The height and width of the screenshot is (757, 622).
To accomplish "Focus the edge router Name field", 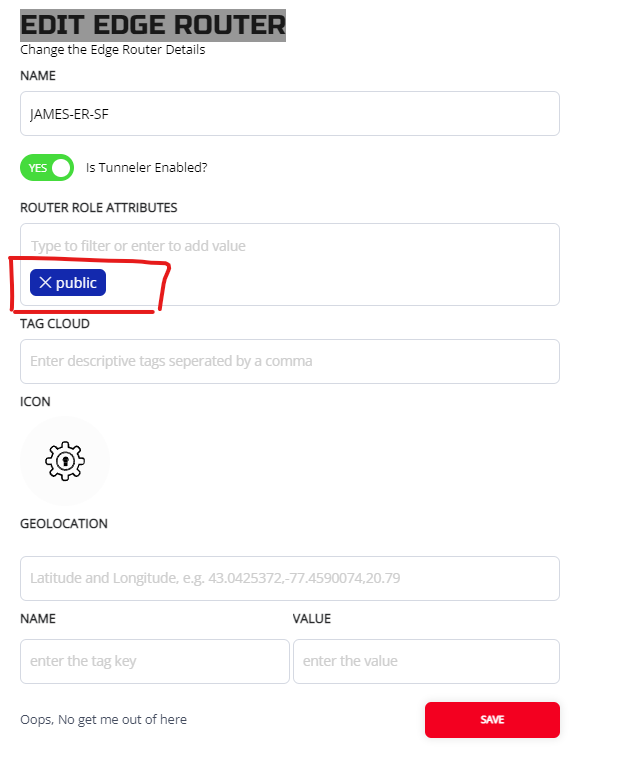I will [289, 113].
